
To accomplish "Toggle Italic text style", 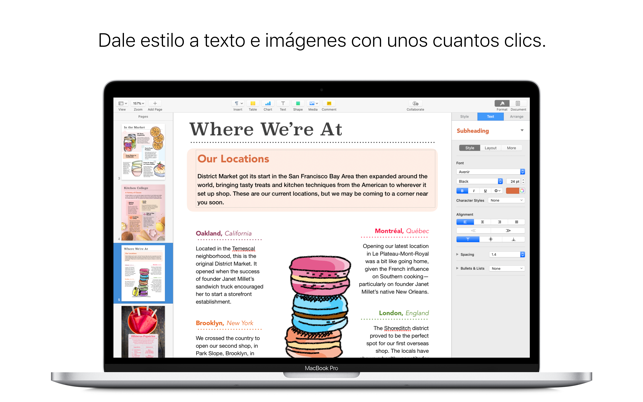I will 474,191.
